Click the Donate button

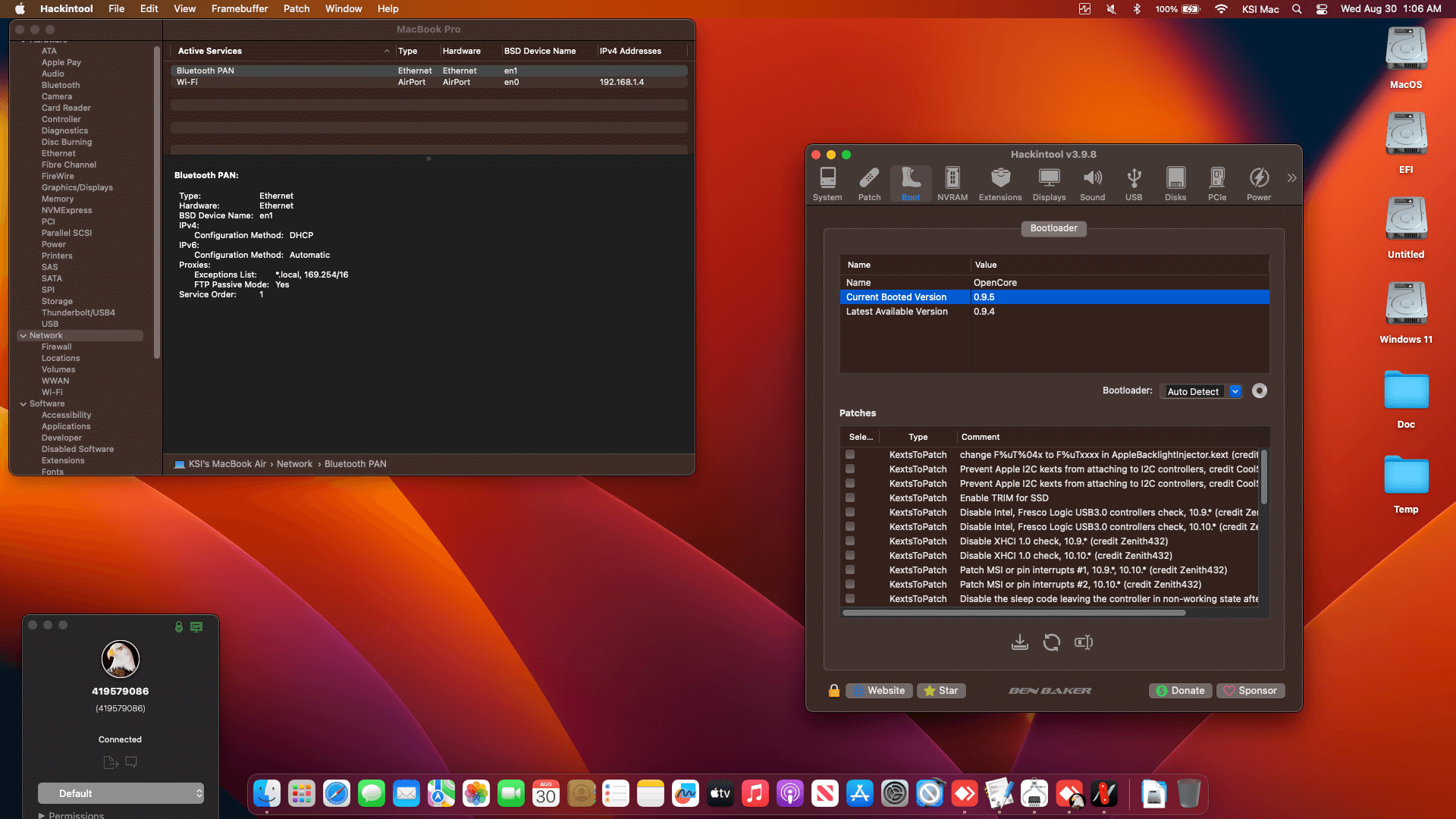(x=1180, y=691)
